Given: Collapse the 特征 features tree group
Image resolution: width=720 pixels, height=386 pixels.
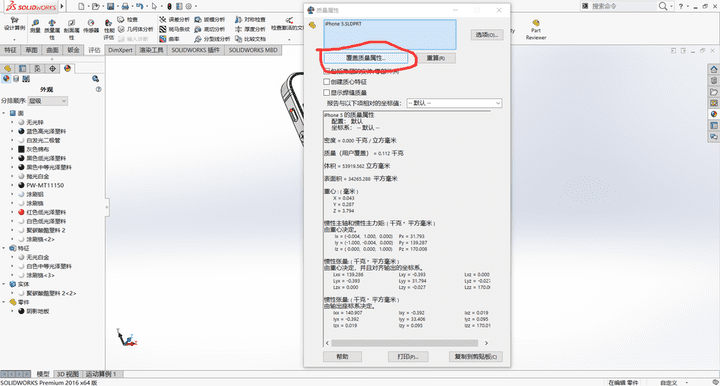Looking at the screenshot, I should coord(4,248).
